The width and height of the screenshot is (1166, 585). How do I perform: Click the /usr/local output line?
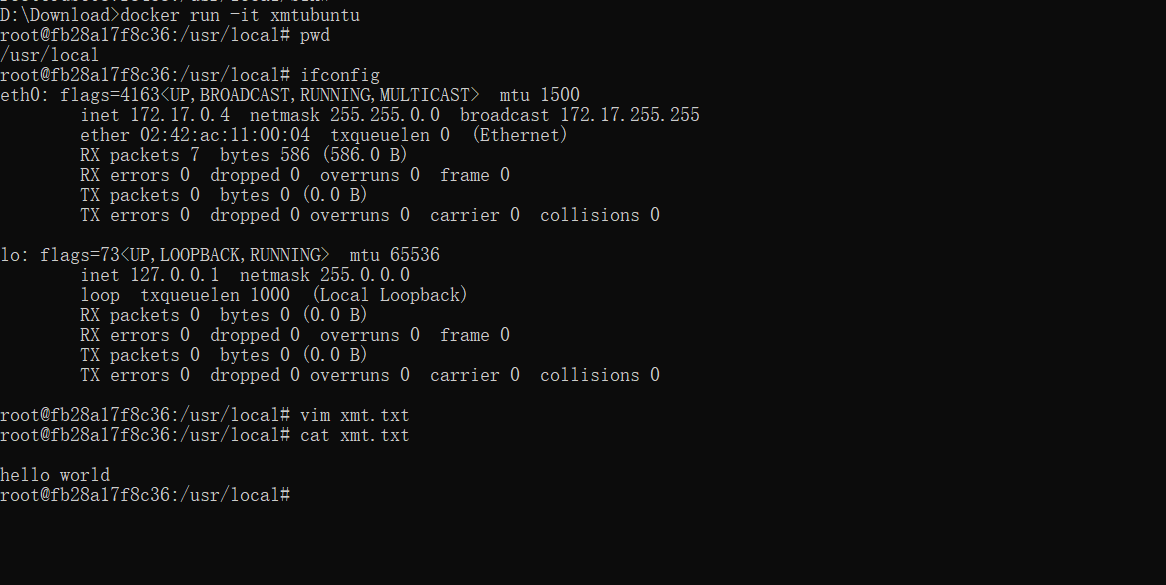click(50, 56)
